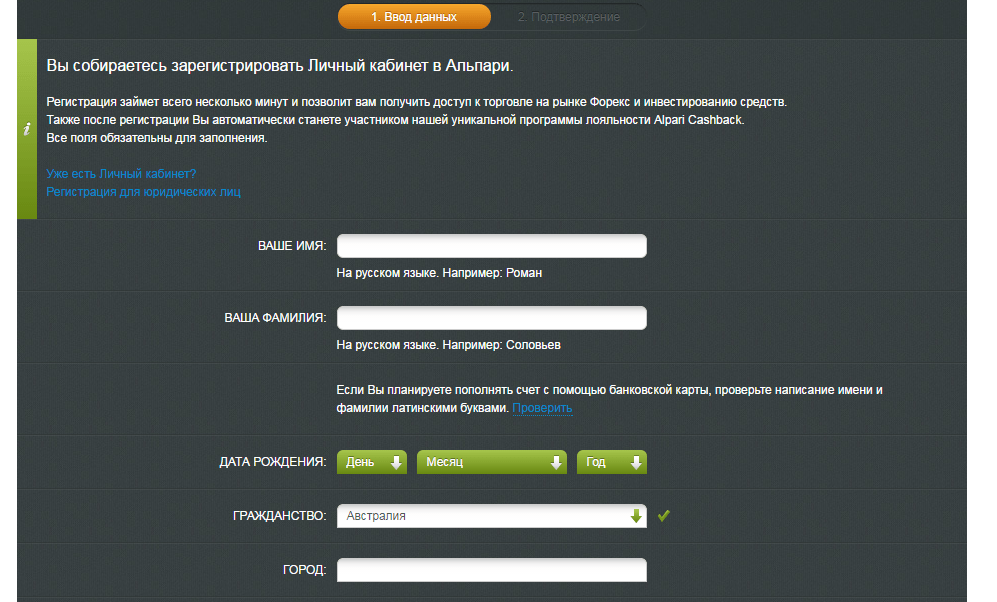Open the 'Год' birth date dropdown

pyautogui.click(x=612, y=462)
